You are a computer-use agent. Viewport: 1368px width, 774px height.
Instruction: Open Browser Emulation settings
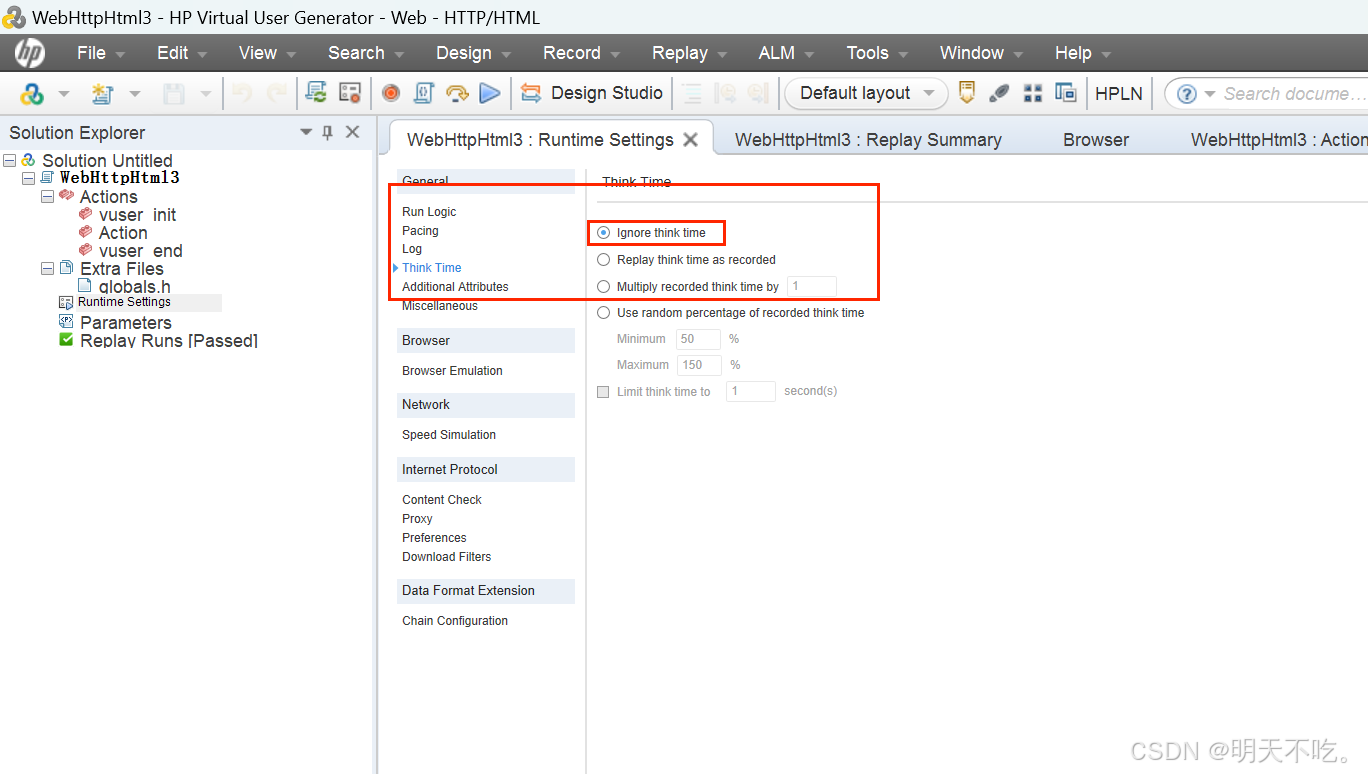coord(452,371)
